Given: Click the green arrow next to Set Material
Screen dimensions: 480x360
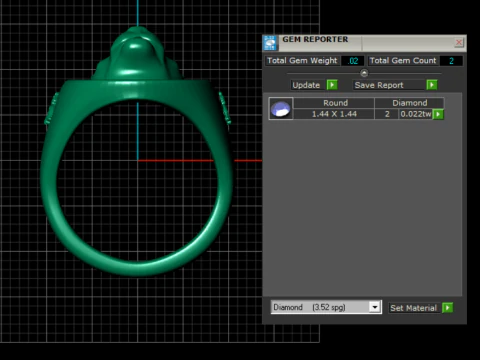Looking at the screenshot, I should tap(448, 308).
